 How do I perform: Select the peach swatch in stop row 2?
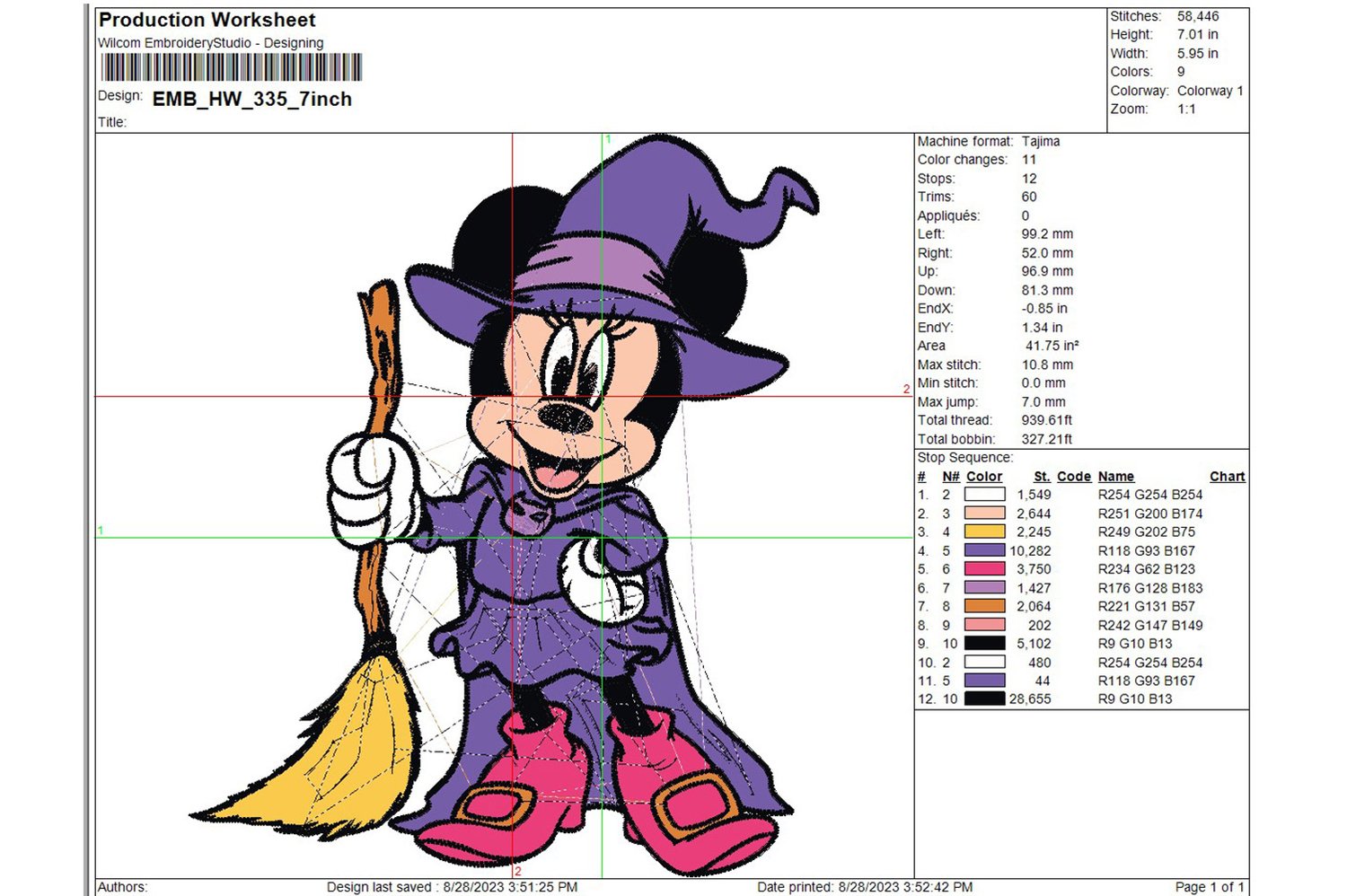(984, 514)
